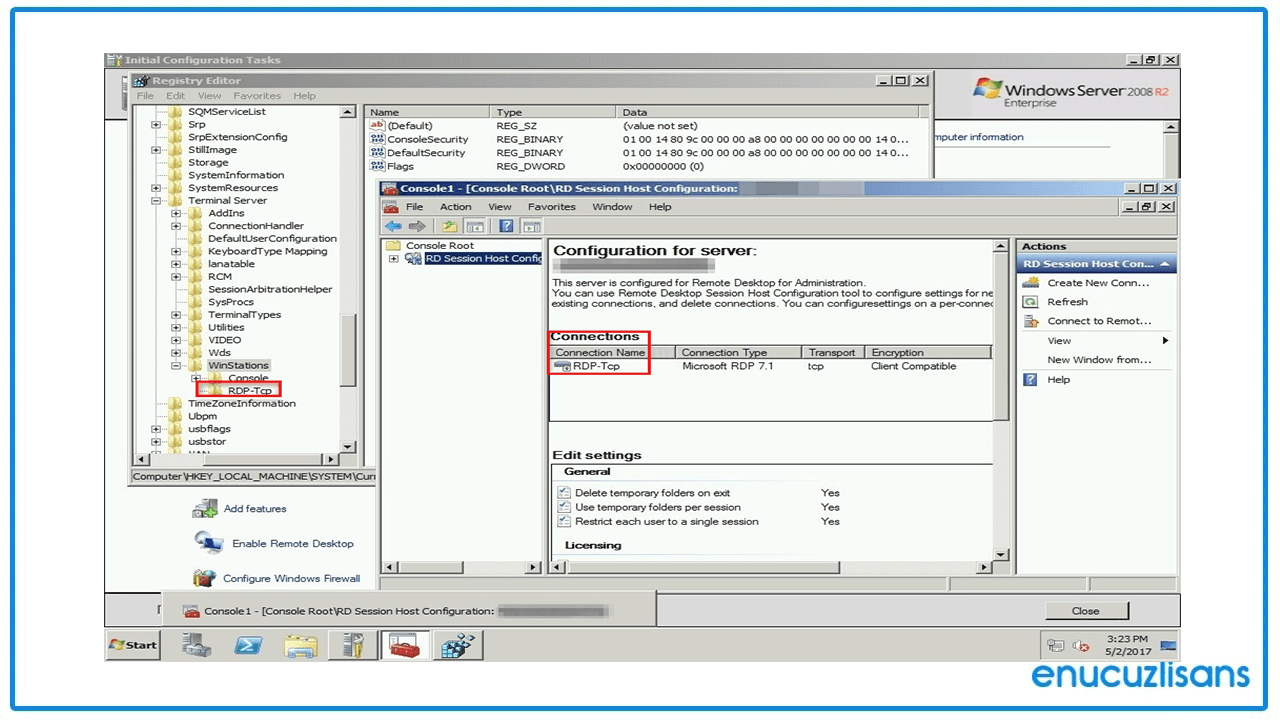Collapse the WinStations registry key
The image size is (1280, 720).
pos(174,365)
